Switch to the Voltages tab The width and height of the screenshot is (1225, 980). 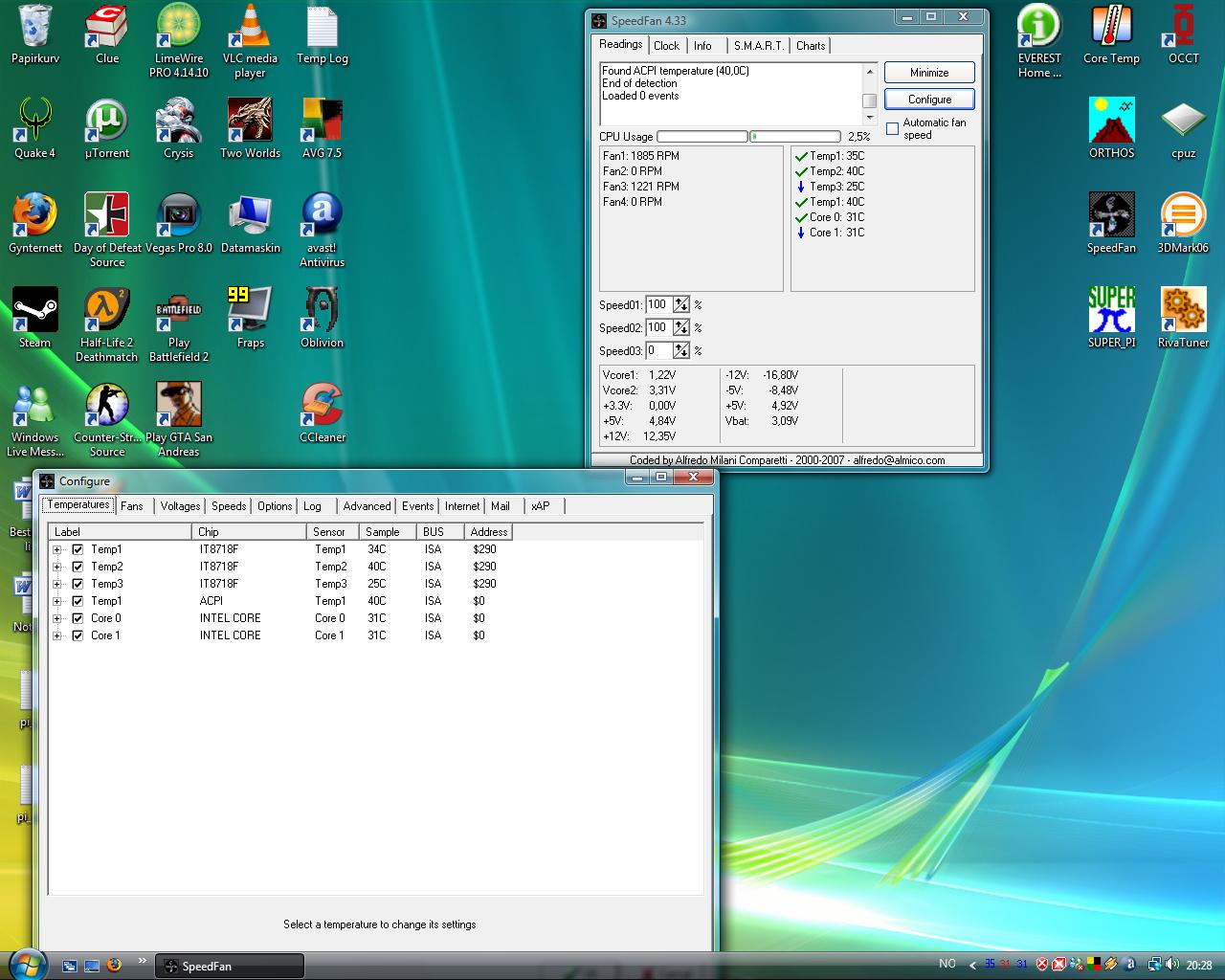(180, 506)
